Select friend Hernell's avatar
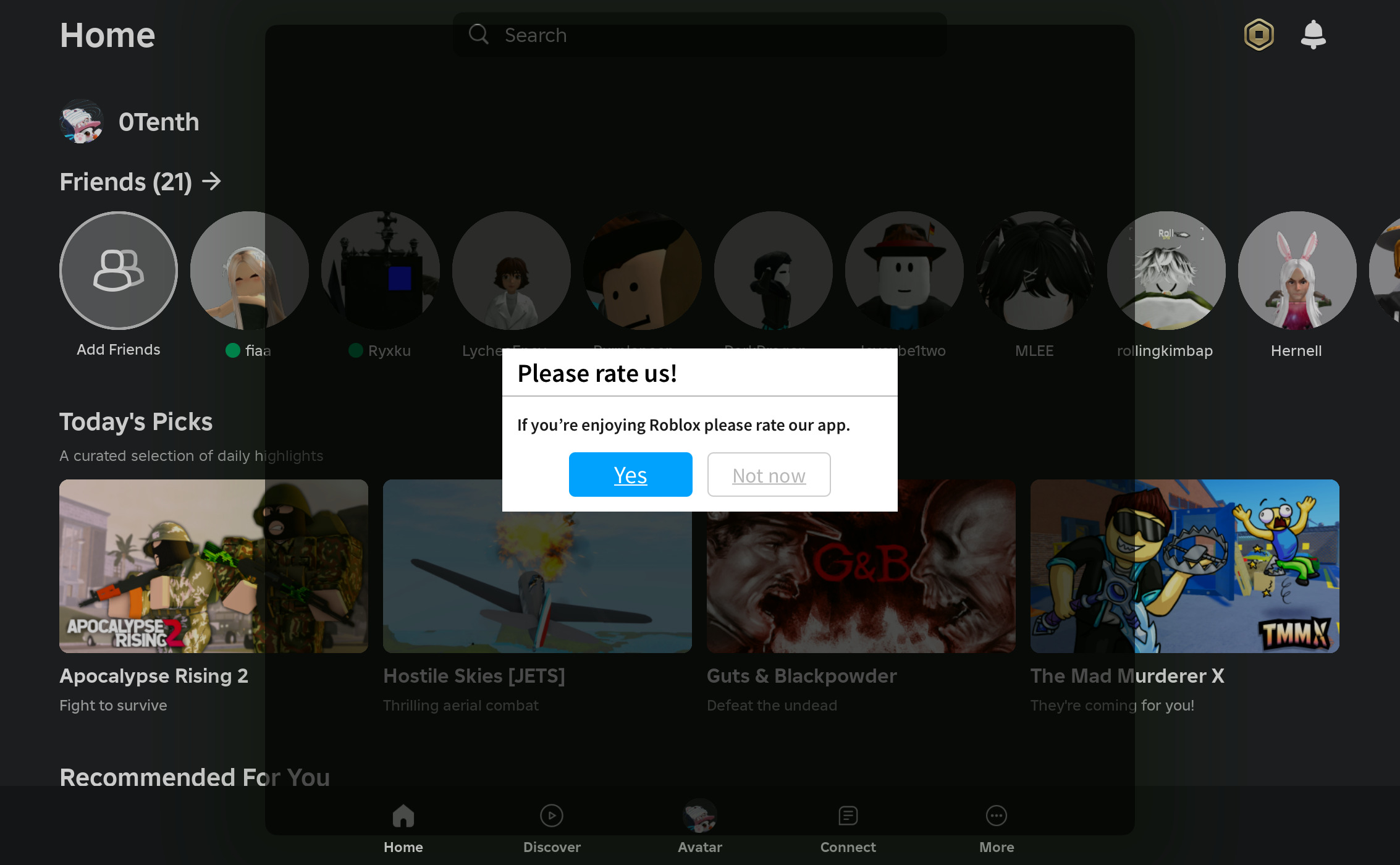The width and height of the screenshot is (1400, 865). tap(1296, 271)
